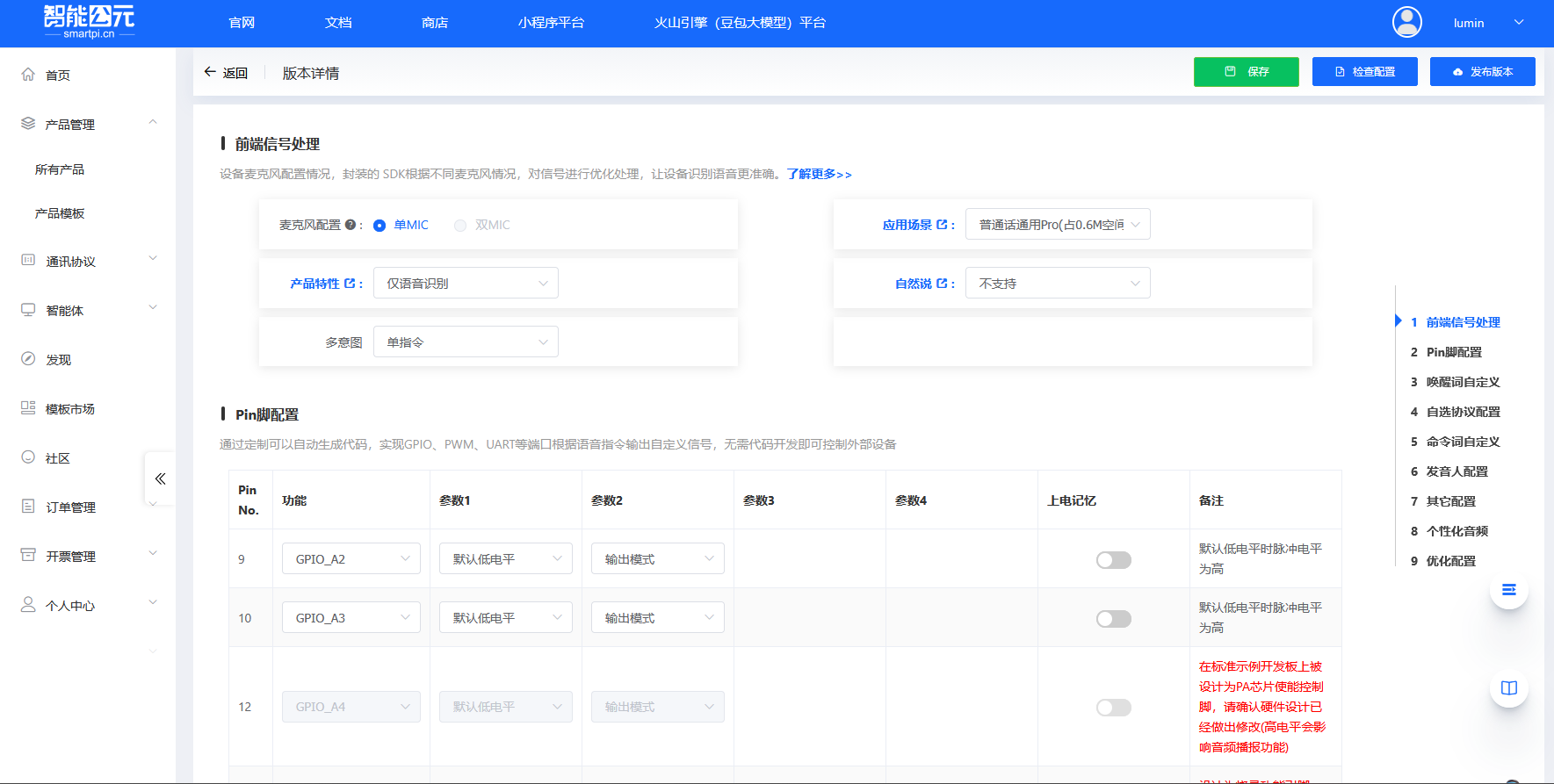Toggle 上电记忆 switch for pin 9
1554x784 pixels.
pos(1113,560)
